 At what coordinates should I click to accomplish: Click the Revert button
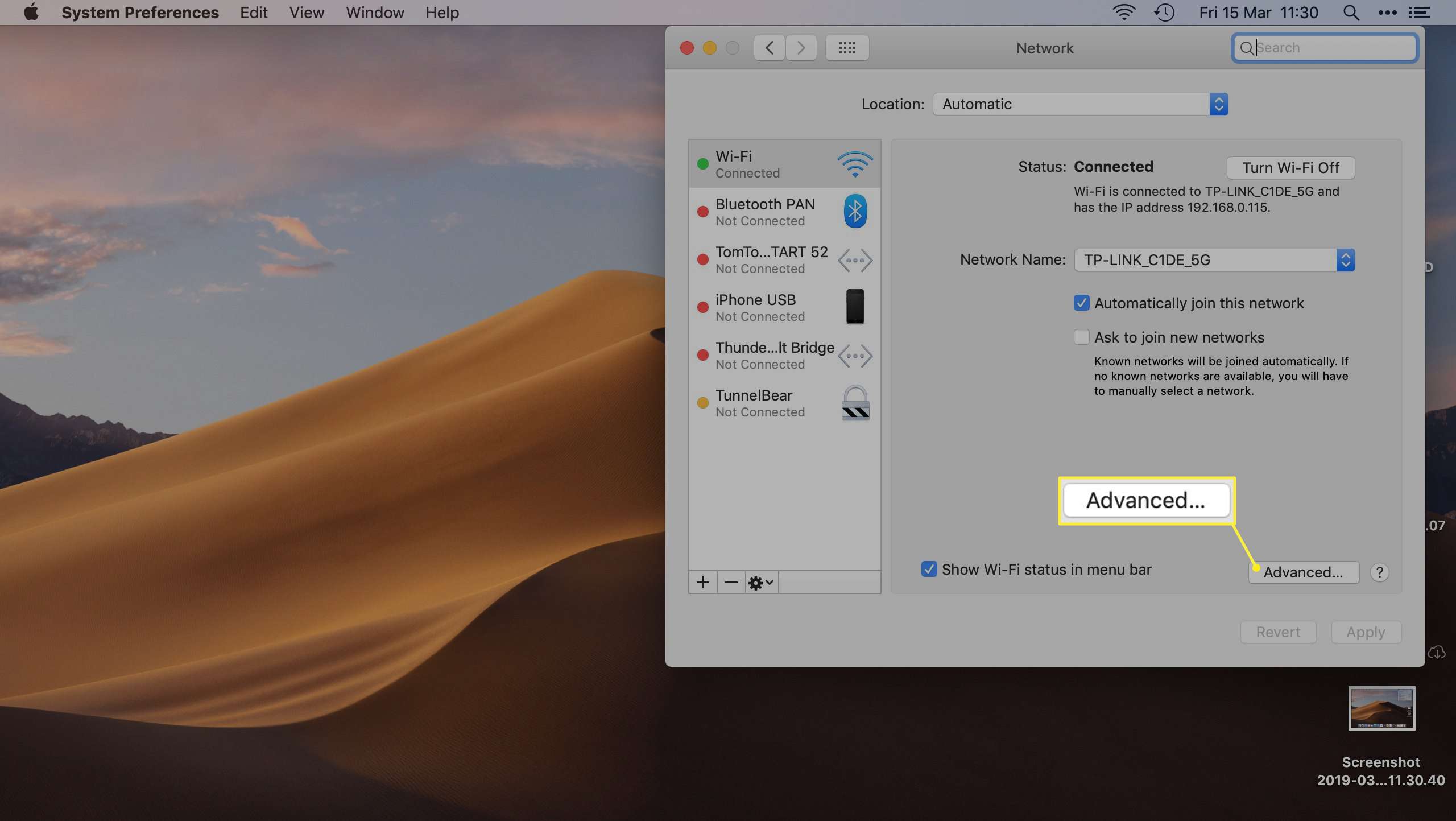(1278, 632)
